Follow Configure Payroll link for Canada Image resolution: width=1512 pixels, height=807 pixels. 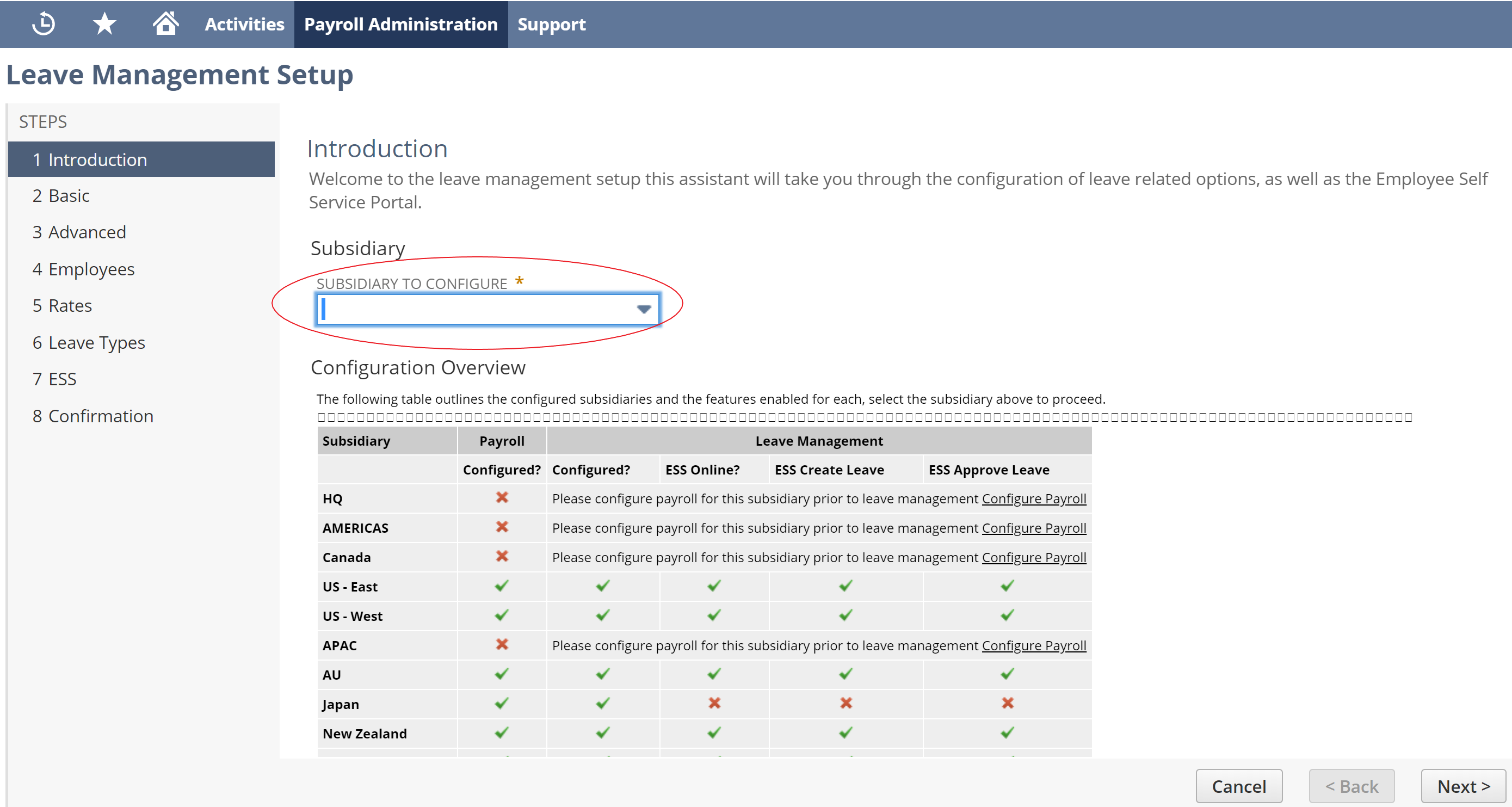(1034, 557)
